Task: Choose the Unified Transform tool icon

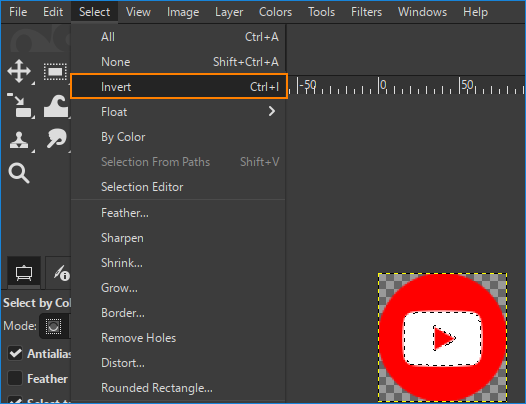Action: [20, 105]
